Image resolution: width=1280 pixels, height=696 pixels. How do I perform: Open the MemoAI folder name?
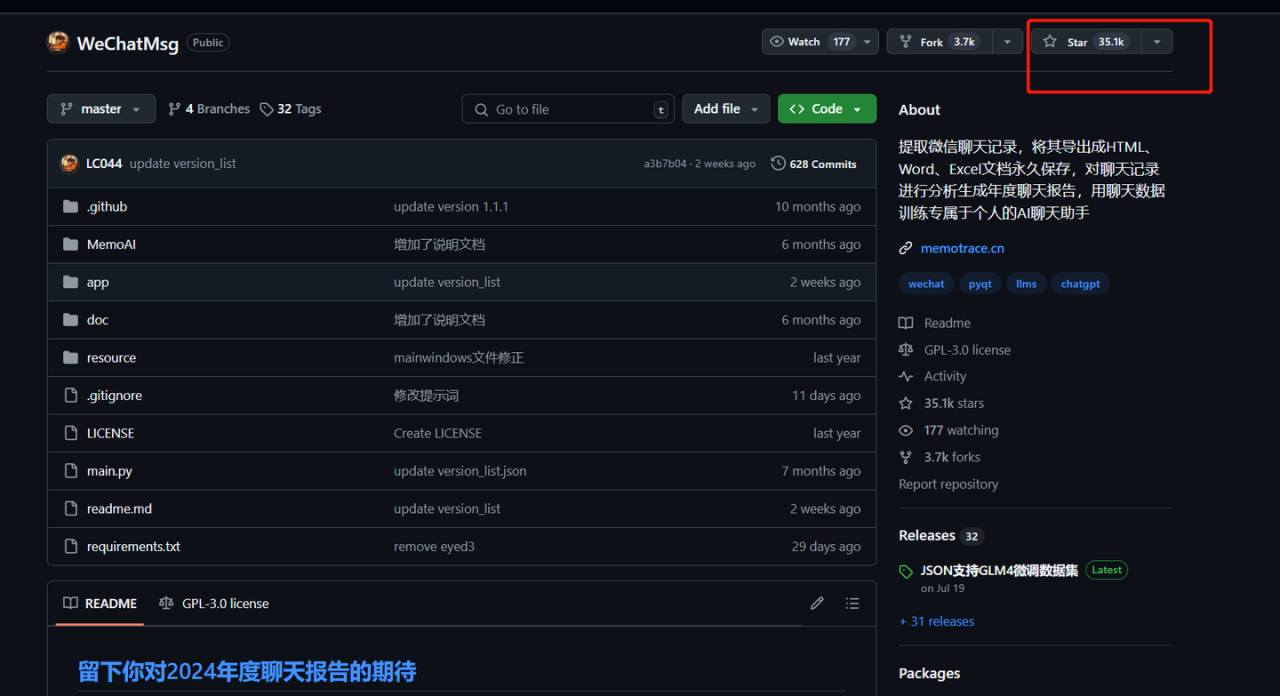tap(111, 244)
